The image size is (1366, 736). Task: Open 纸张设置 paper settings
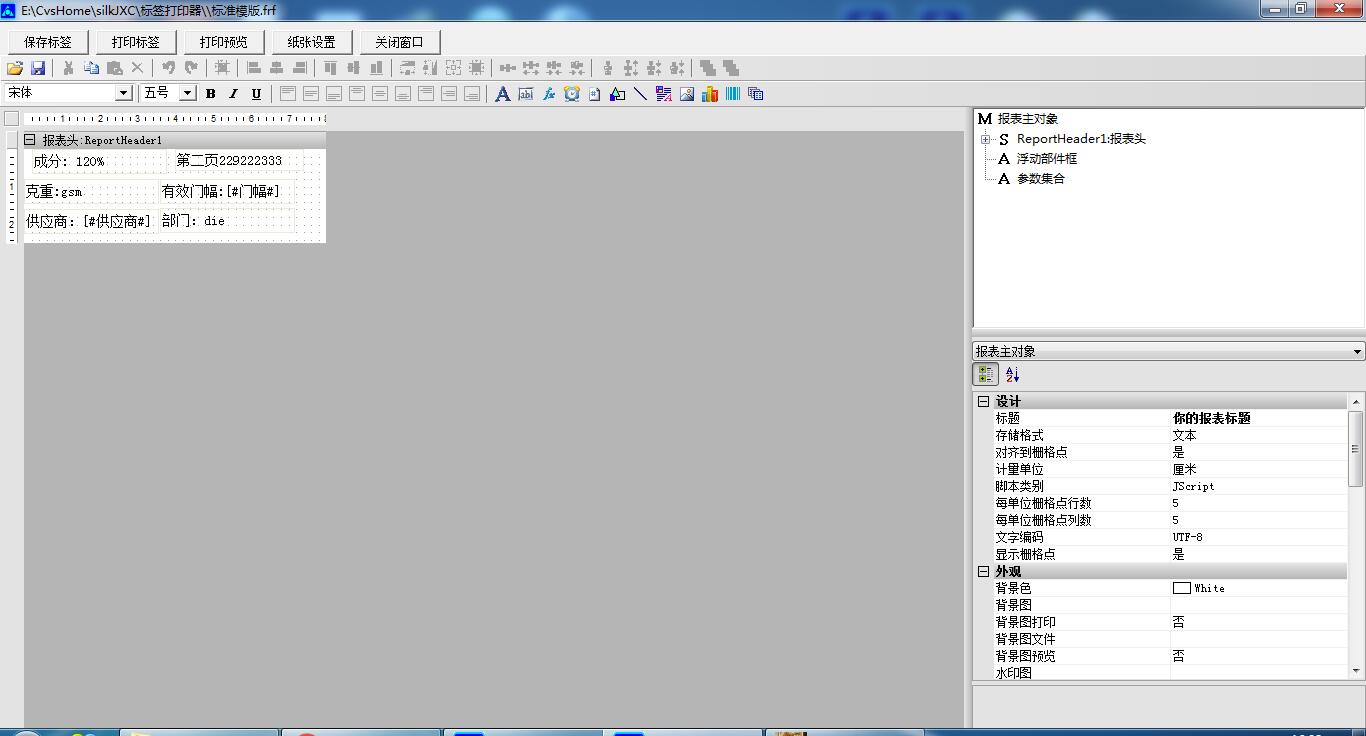312,42
